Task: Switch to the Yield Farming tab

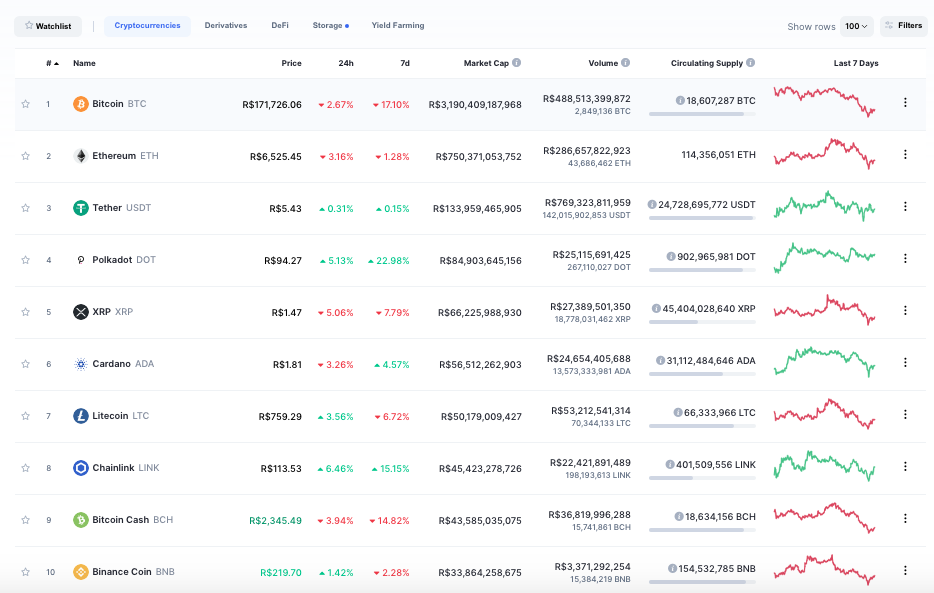Action: pos(398,26)
